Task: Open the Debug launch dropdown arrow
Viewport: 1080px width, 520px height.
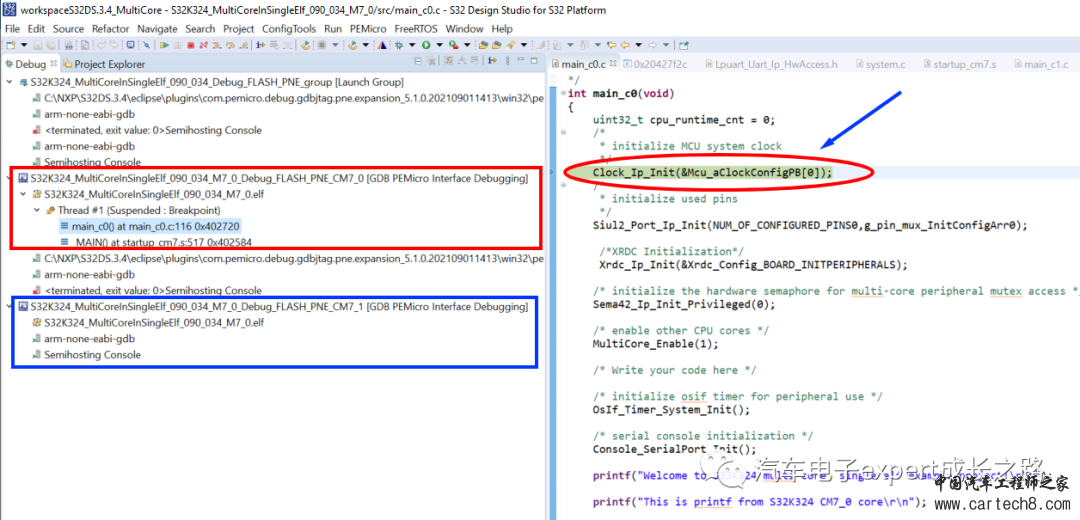Action: (412, 45)
